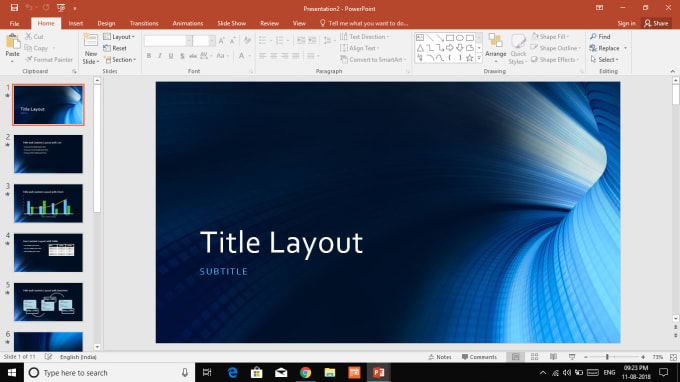
Task: Click the Save icon in quick access toolbar
Action: (14, 8)
